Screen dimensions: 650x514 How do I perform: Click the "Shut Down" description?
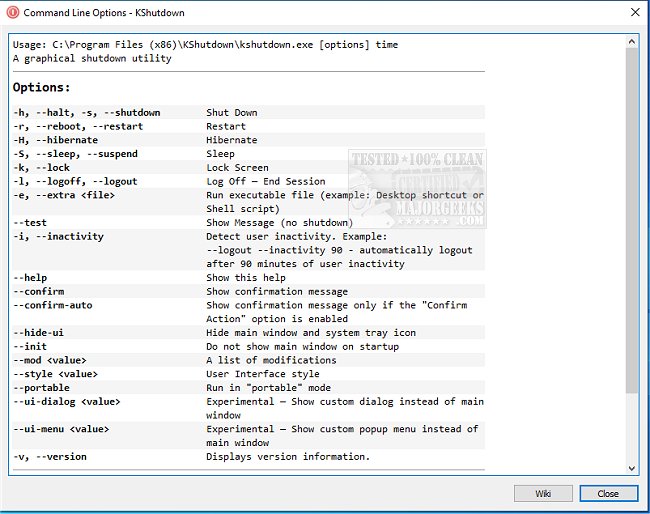coord(232,113)
